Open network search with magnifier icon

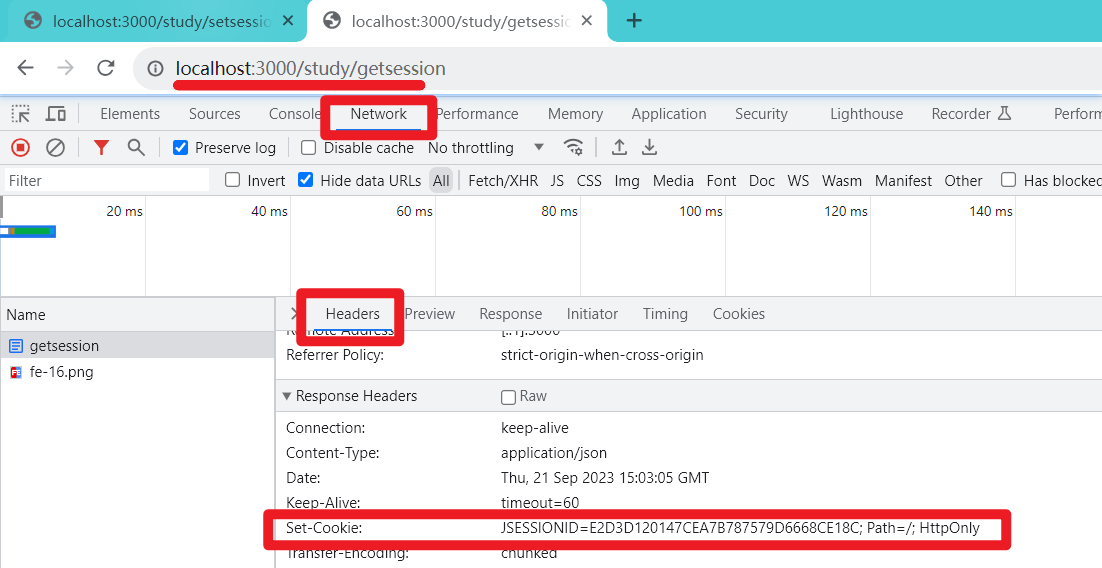pyautogui.click(x=136, y=148)
